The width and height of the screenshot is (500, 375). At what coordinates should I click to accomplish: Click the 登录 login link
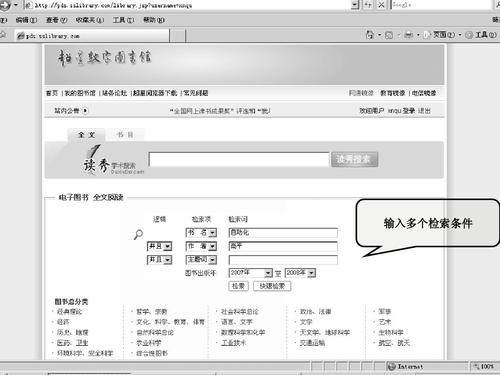[x=409, y=111]
